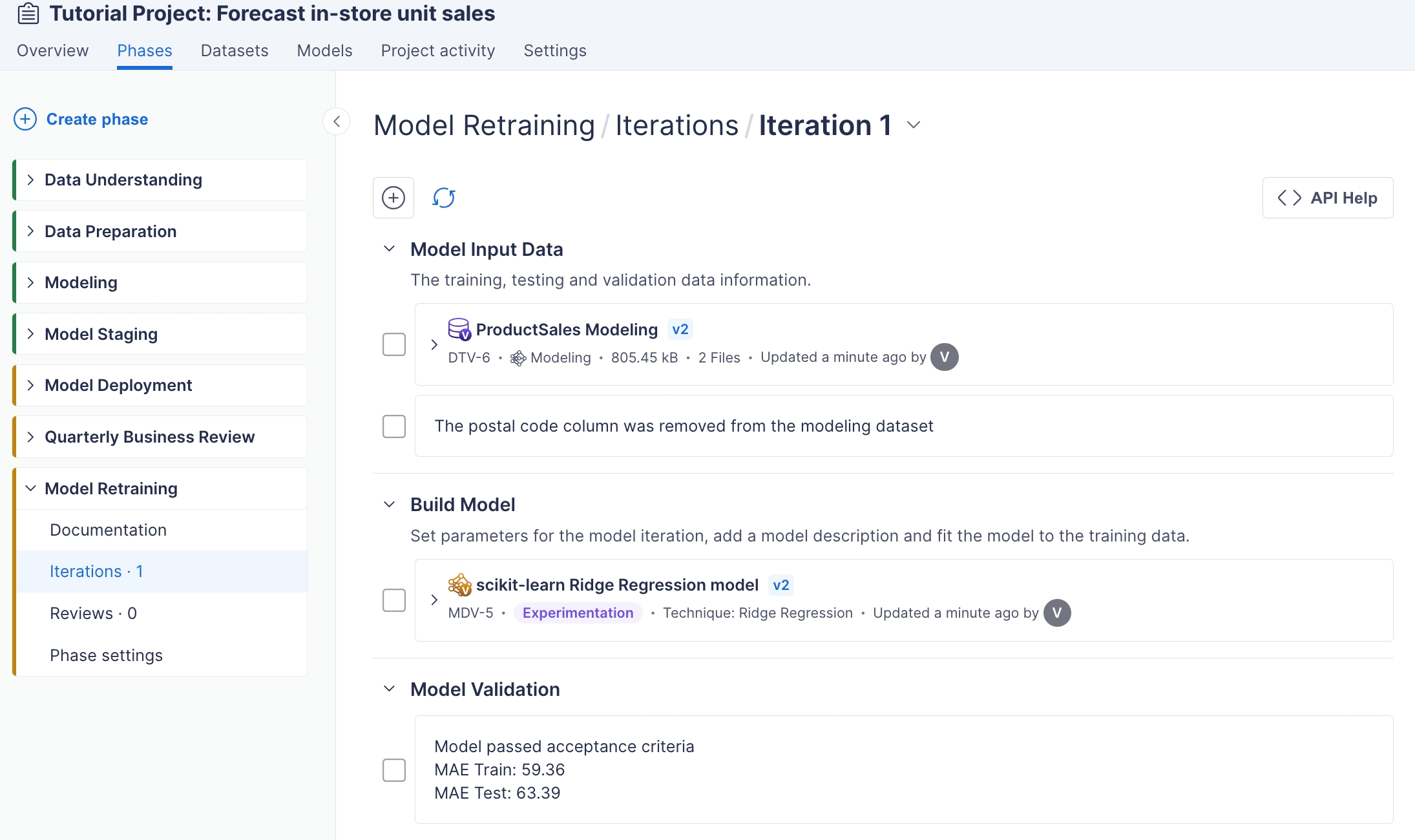Expand the Data Understanding phase
Screen dimensions: 1415x840
point(30,180)
